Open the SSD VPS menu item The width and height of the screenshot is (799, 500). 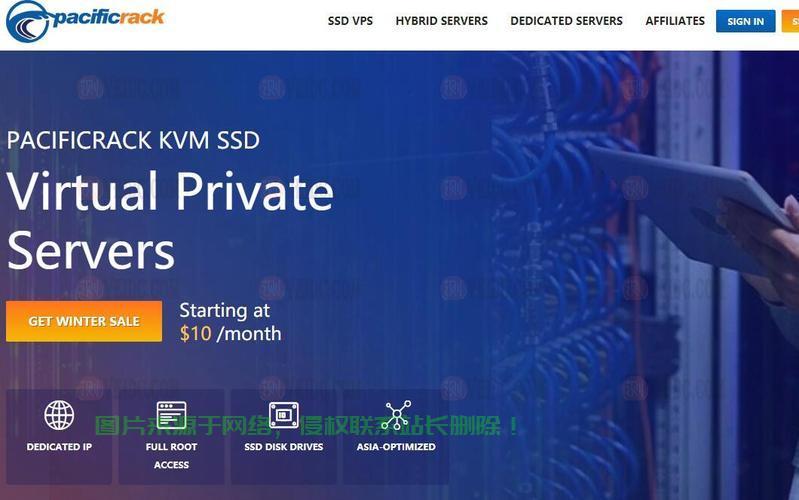point(350,21)
